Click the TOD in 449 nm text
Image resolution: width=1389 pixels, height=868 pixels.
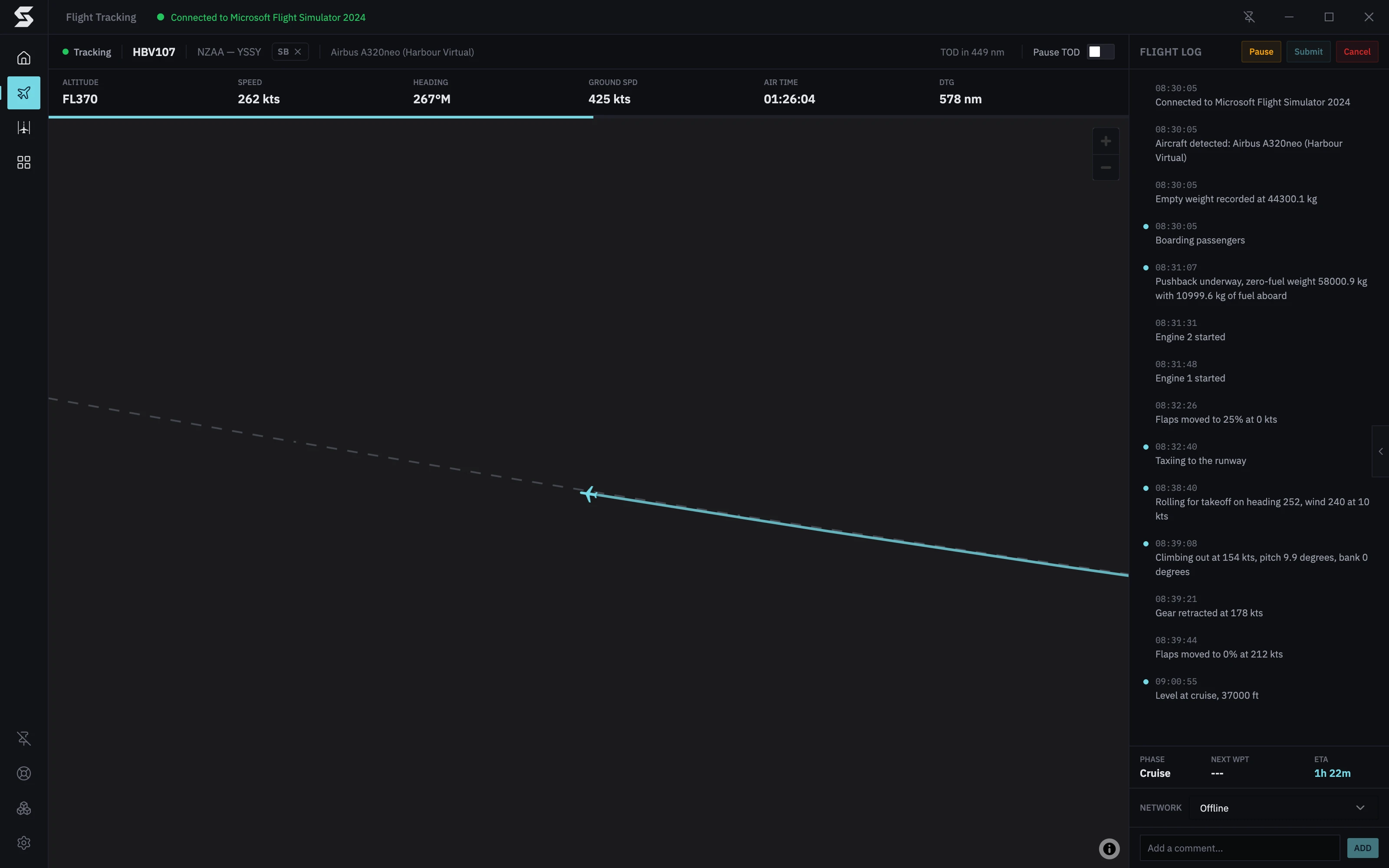point(972,52)
